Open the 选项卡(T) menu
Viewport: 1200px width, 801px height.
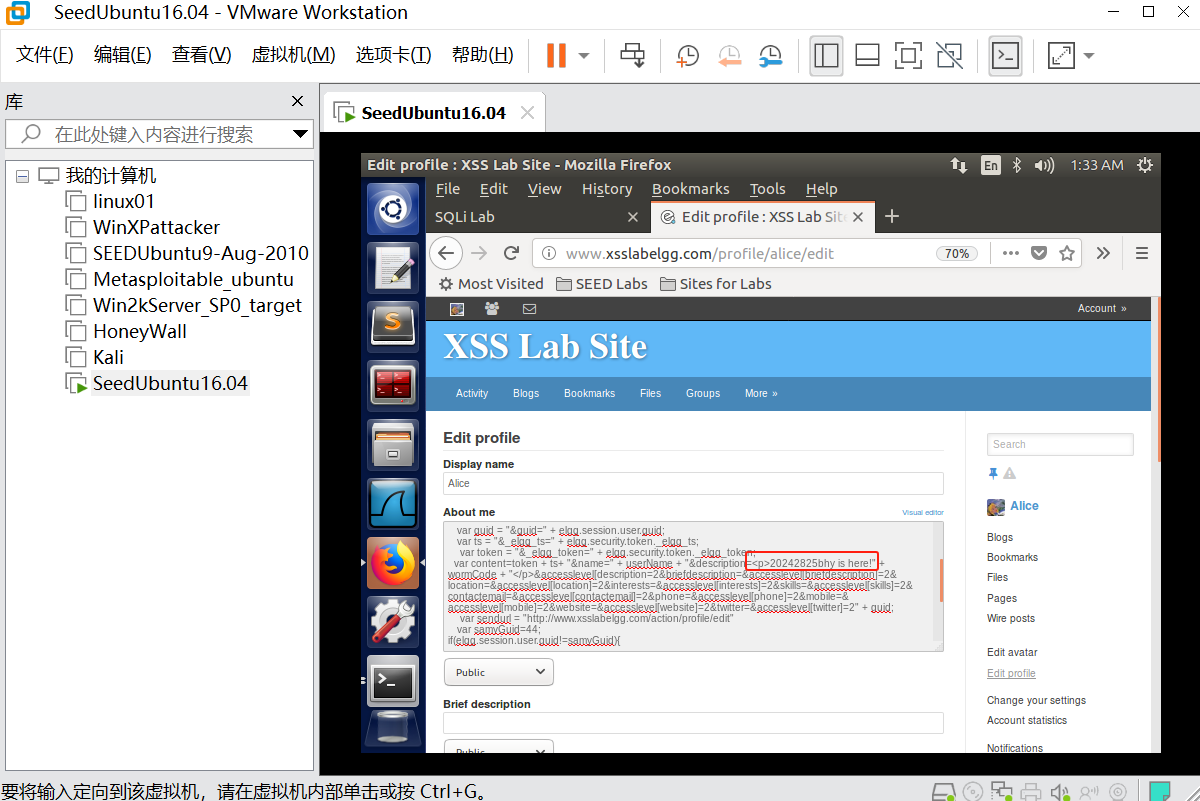(394, 55)
